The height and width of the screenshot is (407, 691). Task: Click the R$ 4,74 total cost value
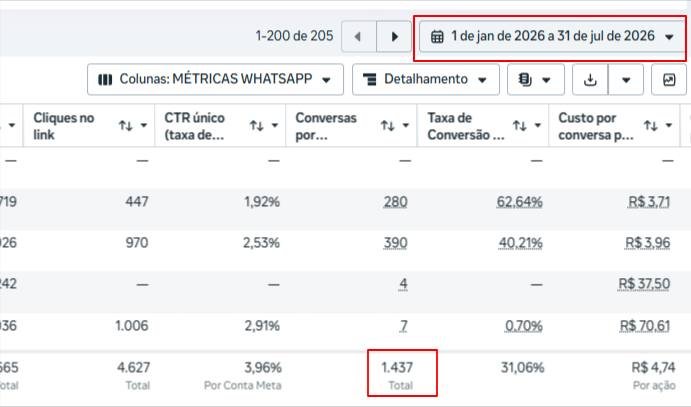[653, 368]
